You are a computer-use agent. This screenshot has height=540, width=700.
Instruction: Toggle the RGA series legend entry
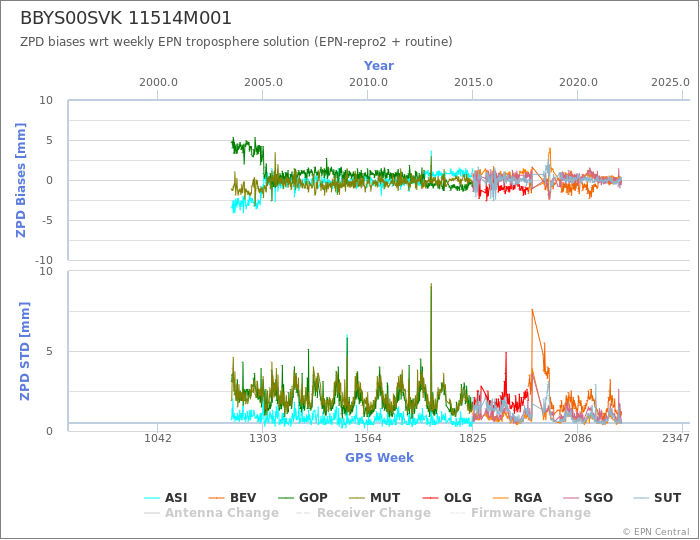coord(517,498)
